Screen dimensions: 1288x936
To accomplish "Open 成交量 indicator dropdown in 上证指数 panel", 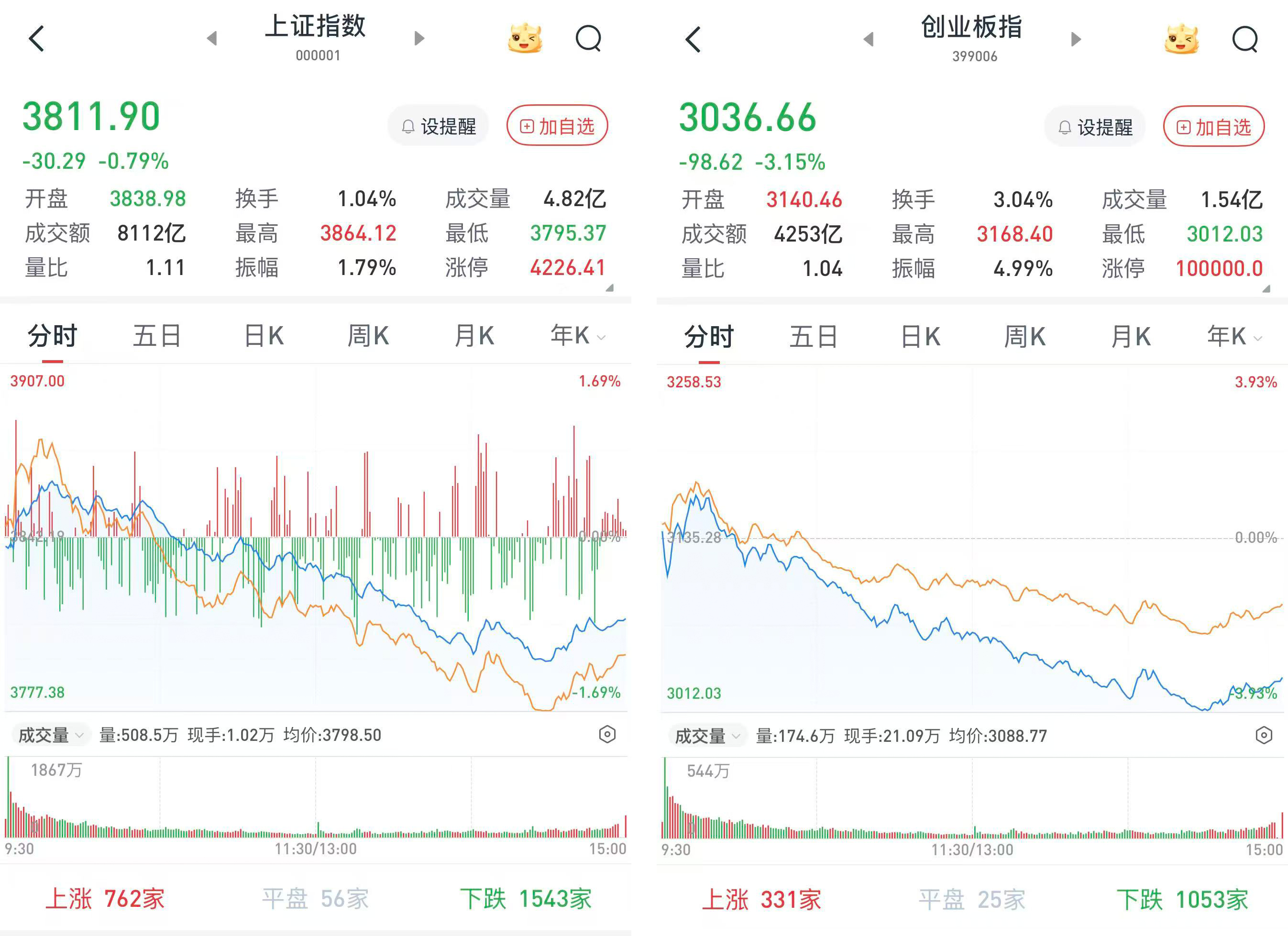I will click(x=51, y=735).
